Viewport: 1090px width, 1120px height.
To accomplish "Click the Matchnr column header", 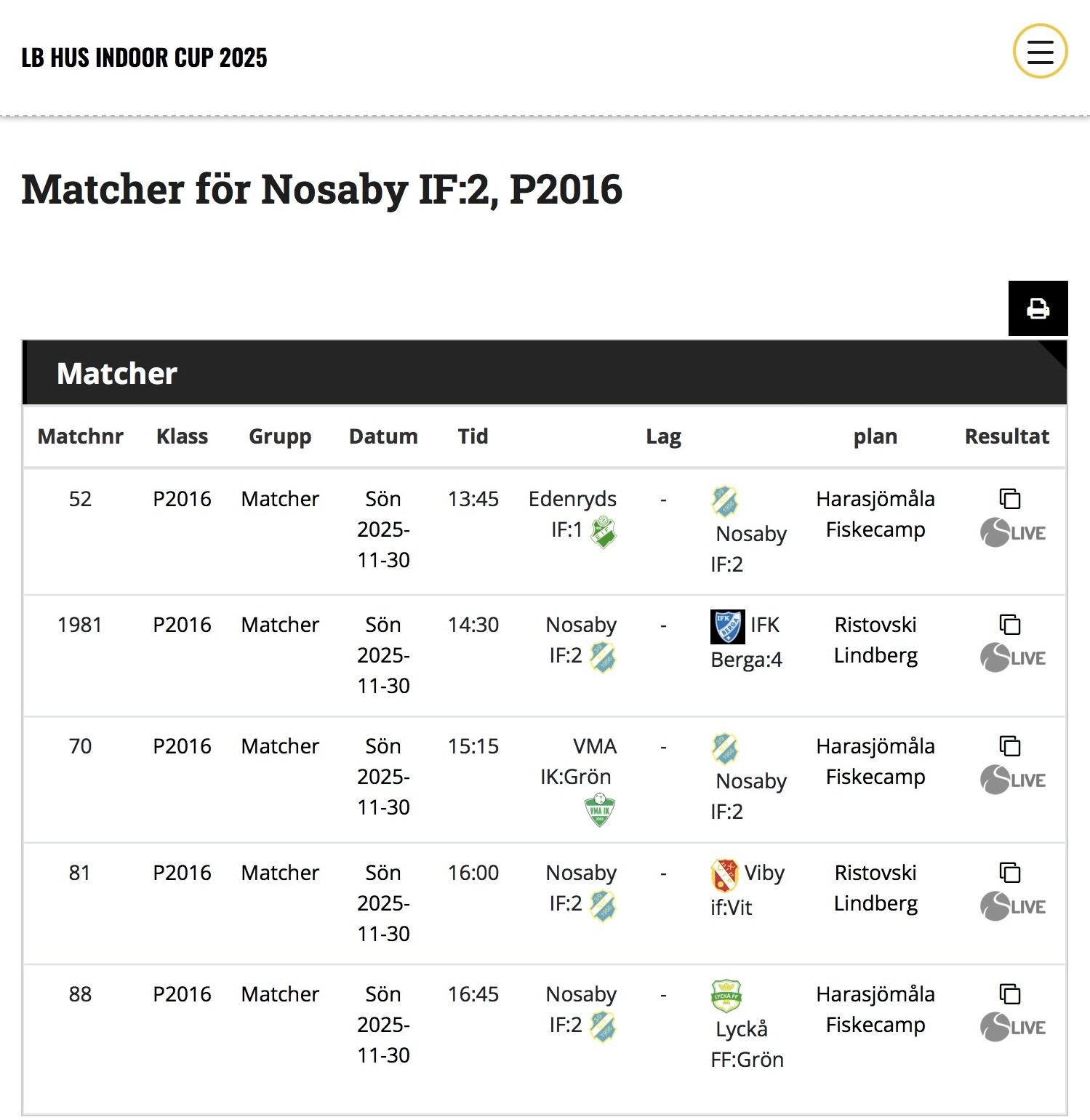I will tap(80, 436).
